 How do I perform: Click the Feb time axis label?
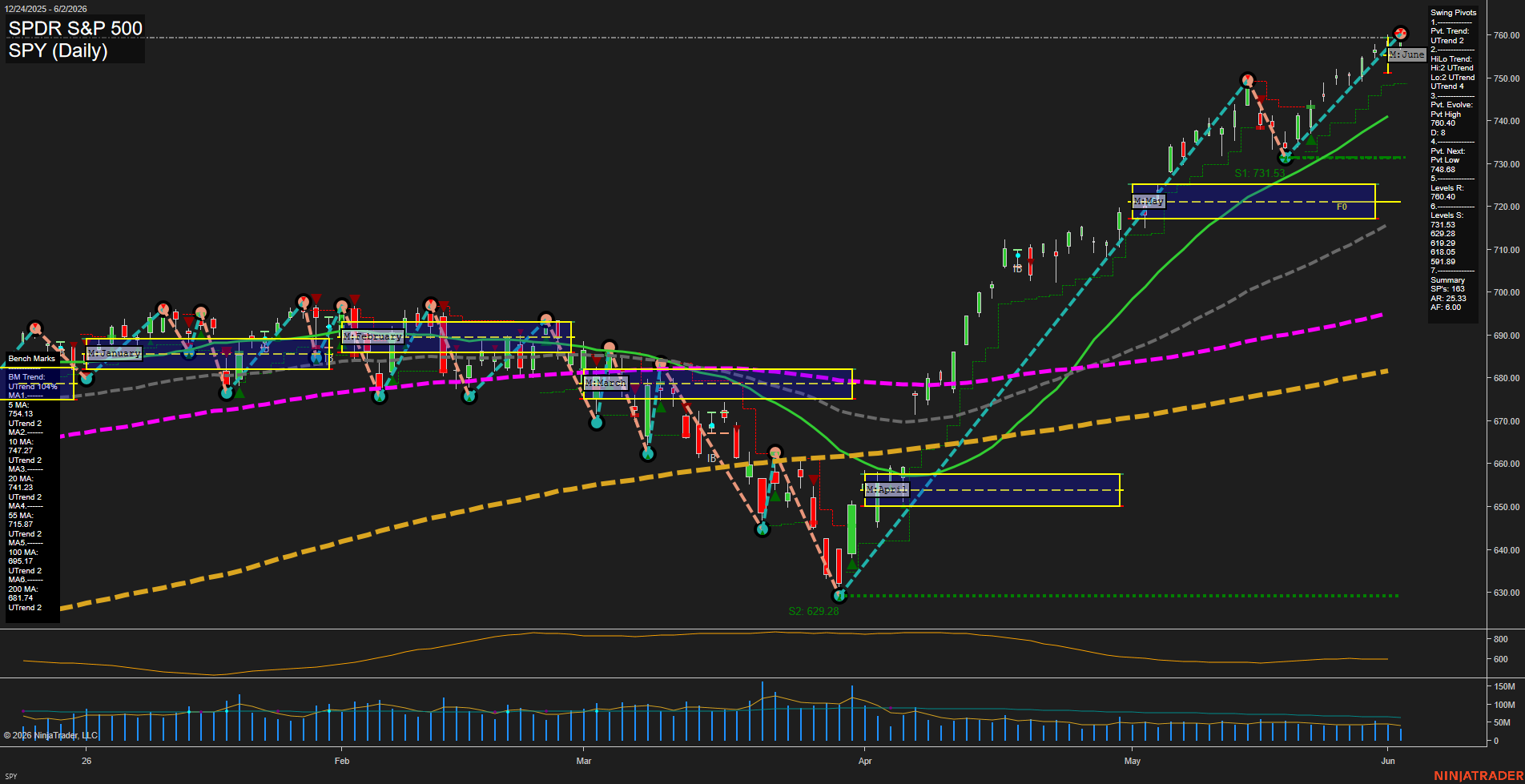[342, 761]
